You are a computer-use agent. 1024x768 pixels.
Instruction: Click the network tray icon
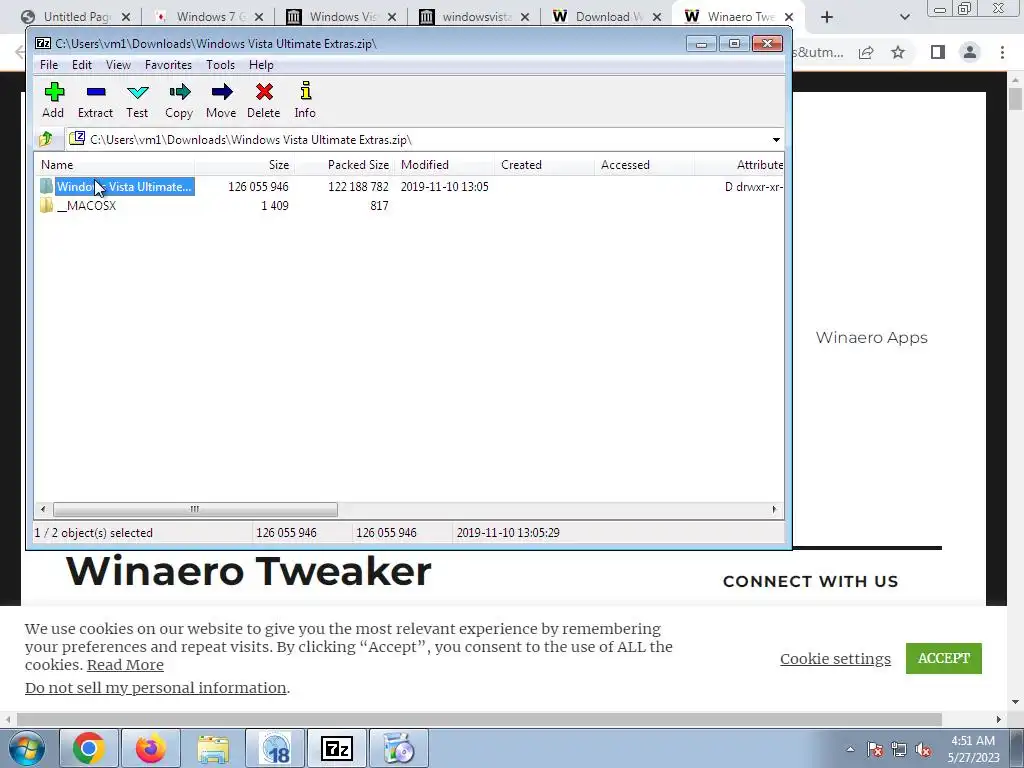[x=899, y=750]
